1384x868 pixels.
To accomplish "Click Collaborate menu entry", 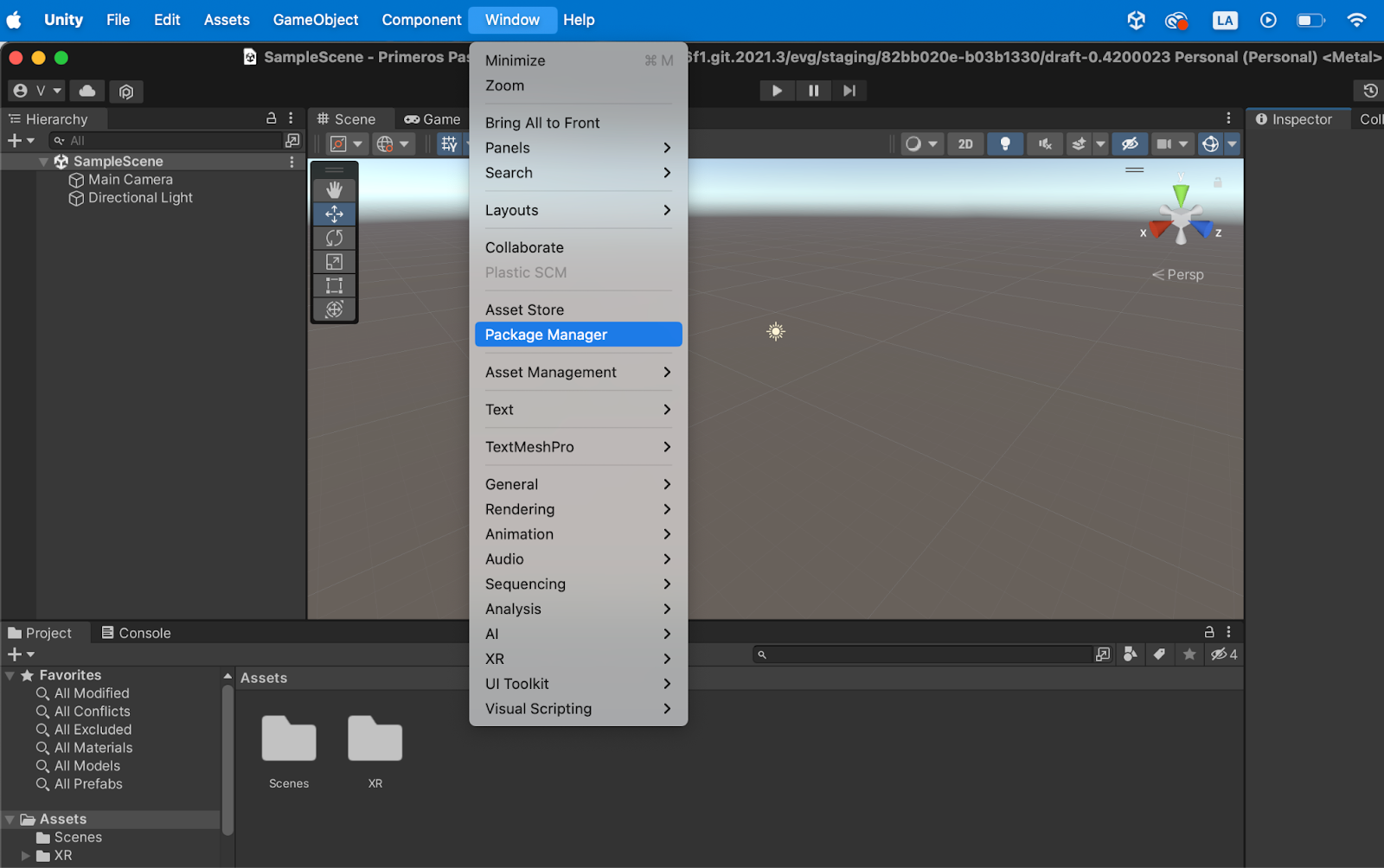I will click(x=579, y=247).
